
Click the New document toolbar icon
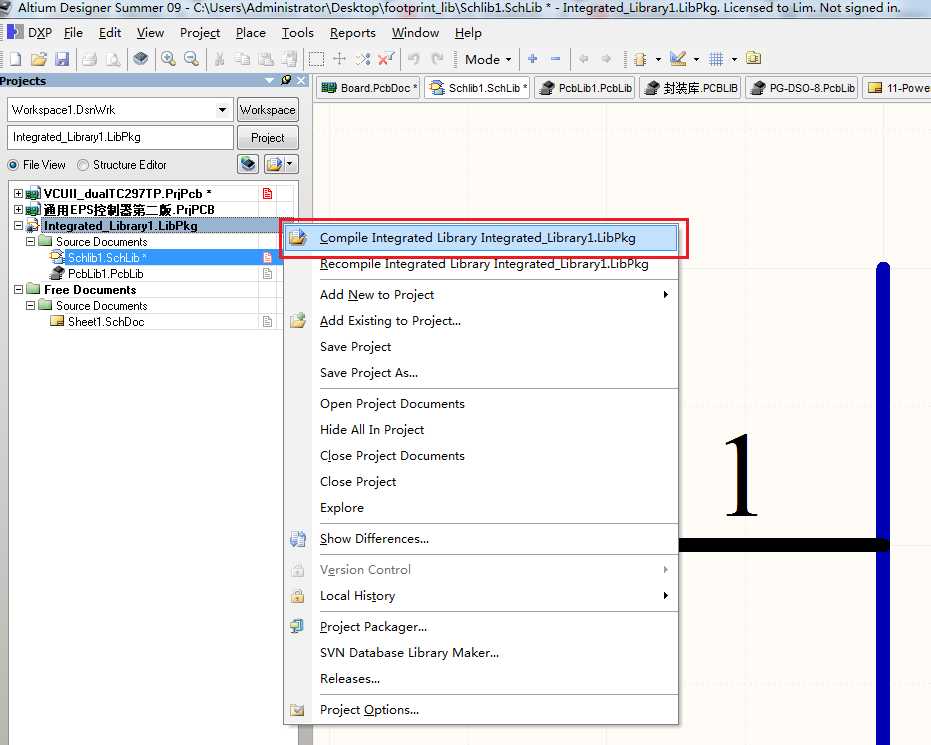[15, 59]
